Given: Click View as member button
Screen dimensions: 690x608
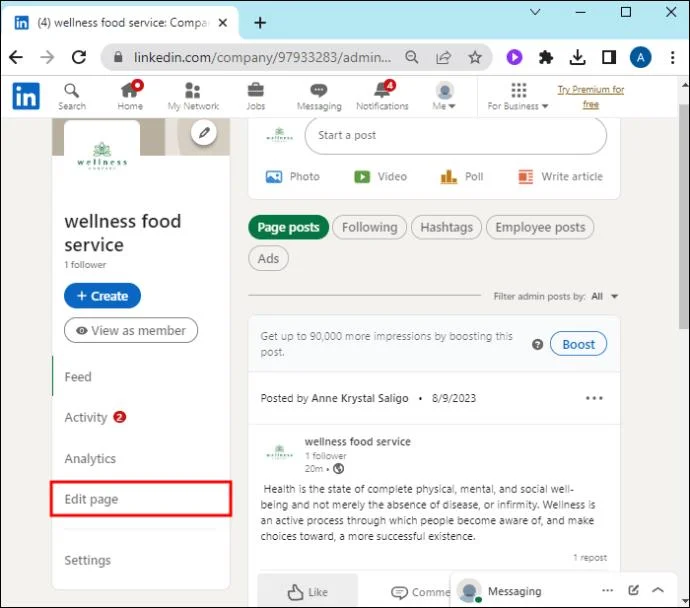Looking at the screenshot, I should point(131,330).
